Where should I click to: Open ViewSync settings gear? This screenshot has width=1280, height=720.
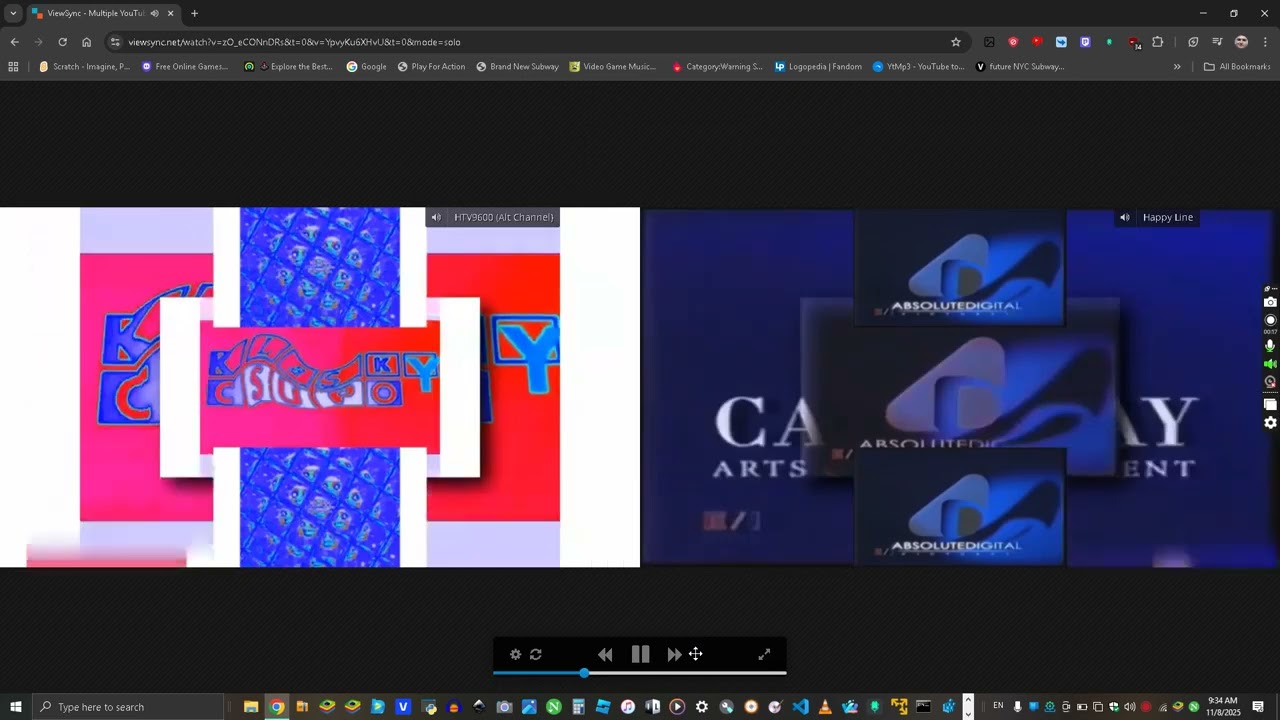515,654
